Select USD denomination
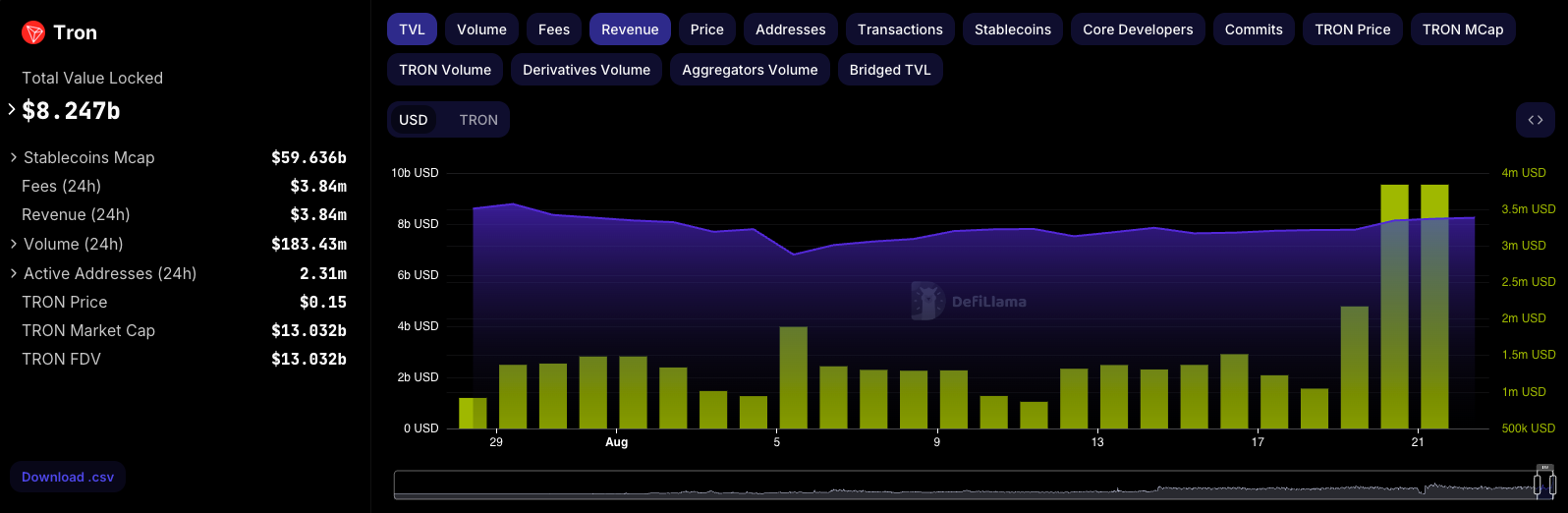The width and height of the screenshot is (1568, 513). pyautogui.click(x=413, y=120)
